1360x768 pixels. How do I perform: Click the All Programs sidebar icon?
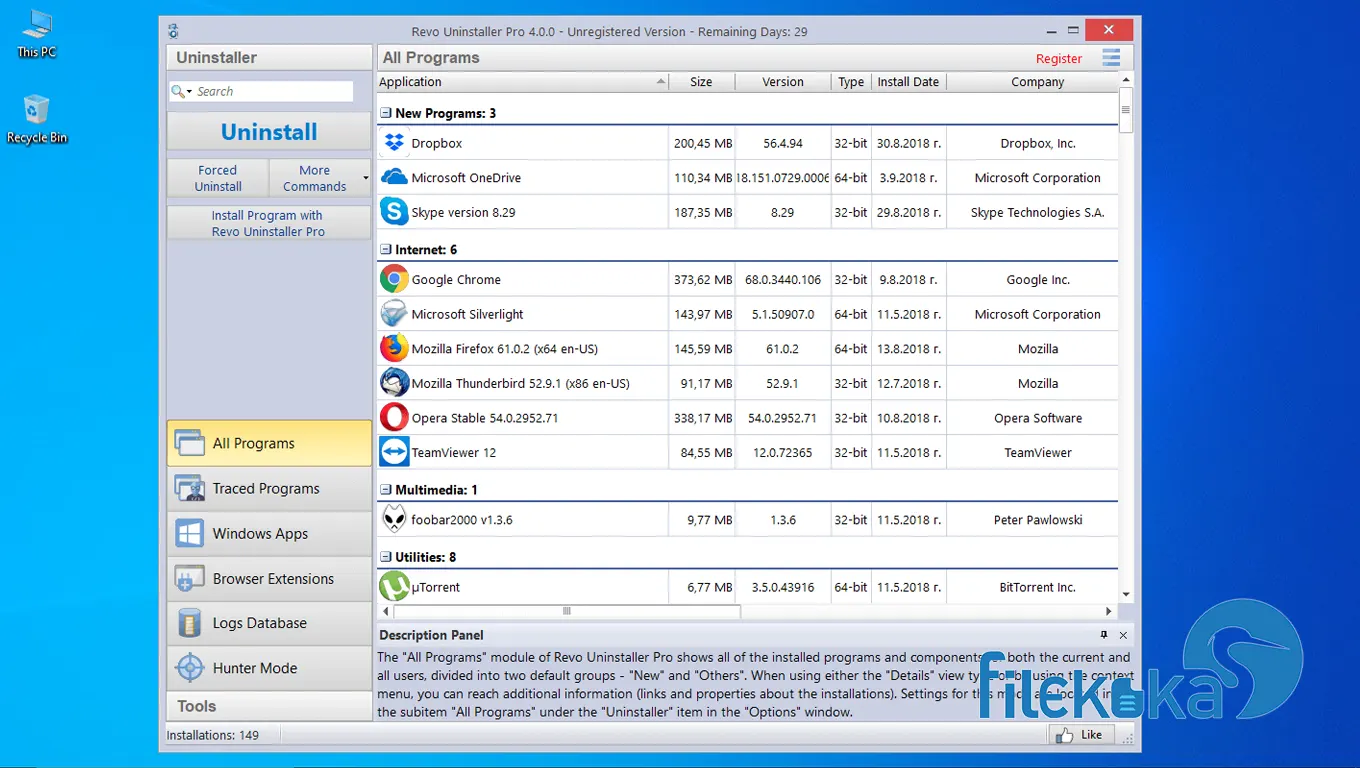pos(189,443)
